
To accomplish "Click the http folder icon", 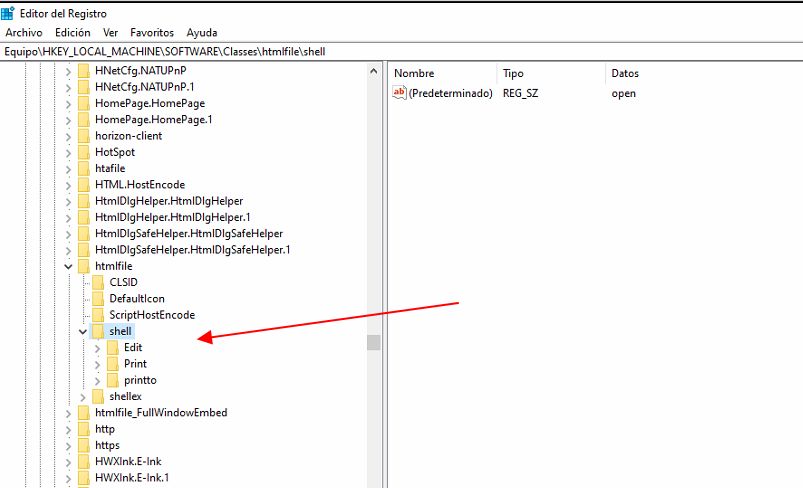I will (x=83, y=429).
